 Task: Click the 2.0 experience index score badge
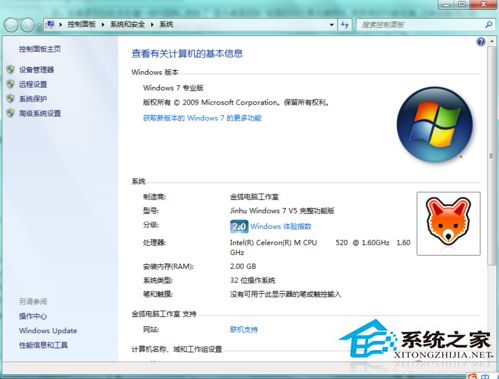(239, 227)
